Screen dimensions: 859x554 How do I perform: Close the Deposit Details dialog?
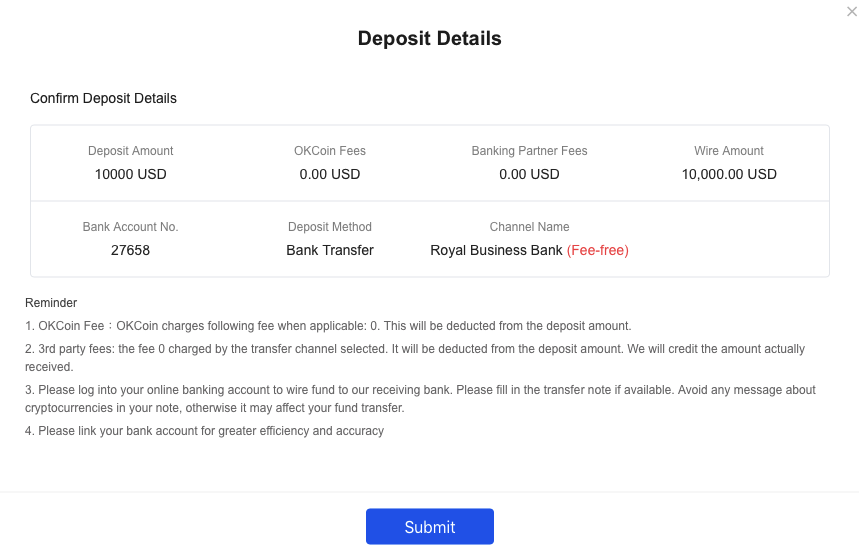[x=852, y=12]
